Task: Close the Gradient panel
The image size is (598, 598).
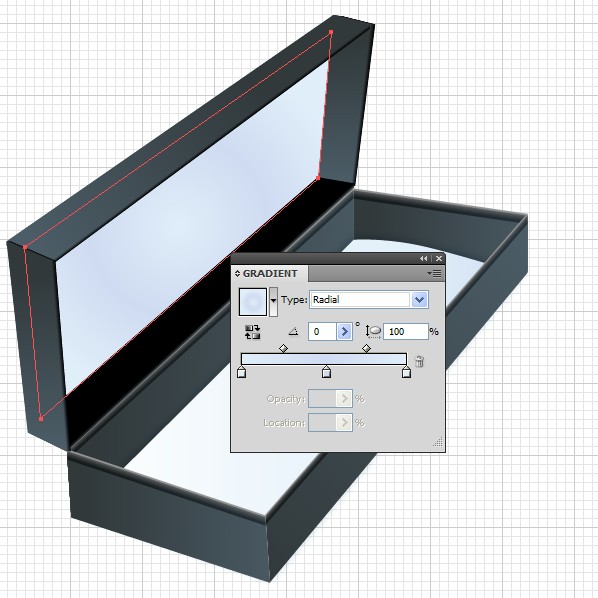Action: pos(439,259)
